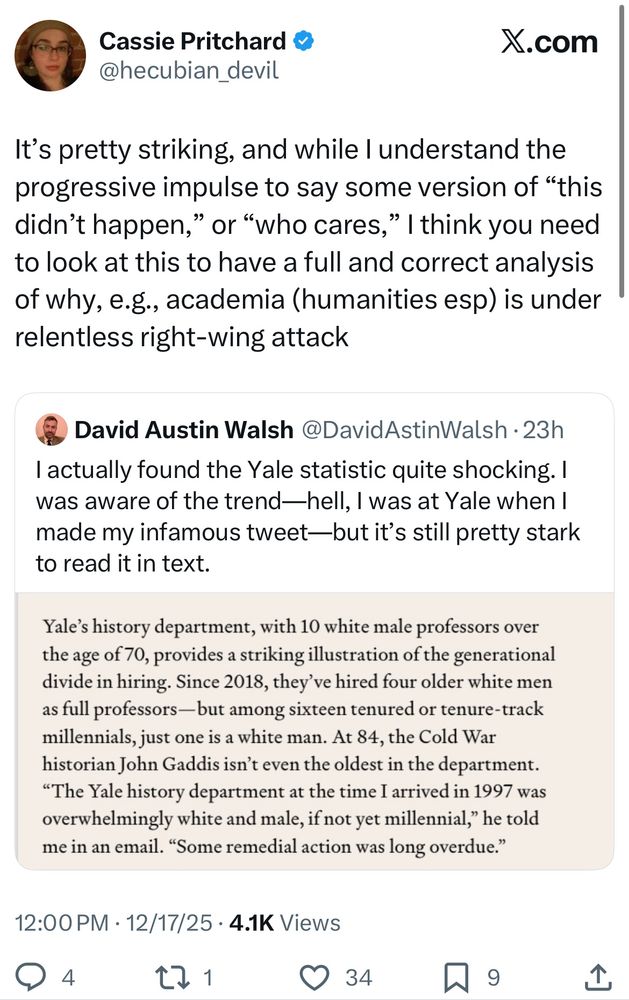Click Cassie Pritchard's display name
629x1000 pixels.
(x=193, y=42)
